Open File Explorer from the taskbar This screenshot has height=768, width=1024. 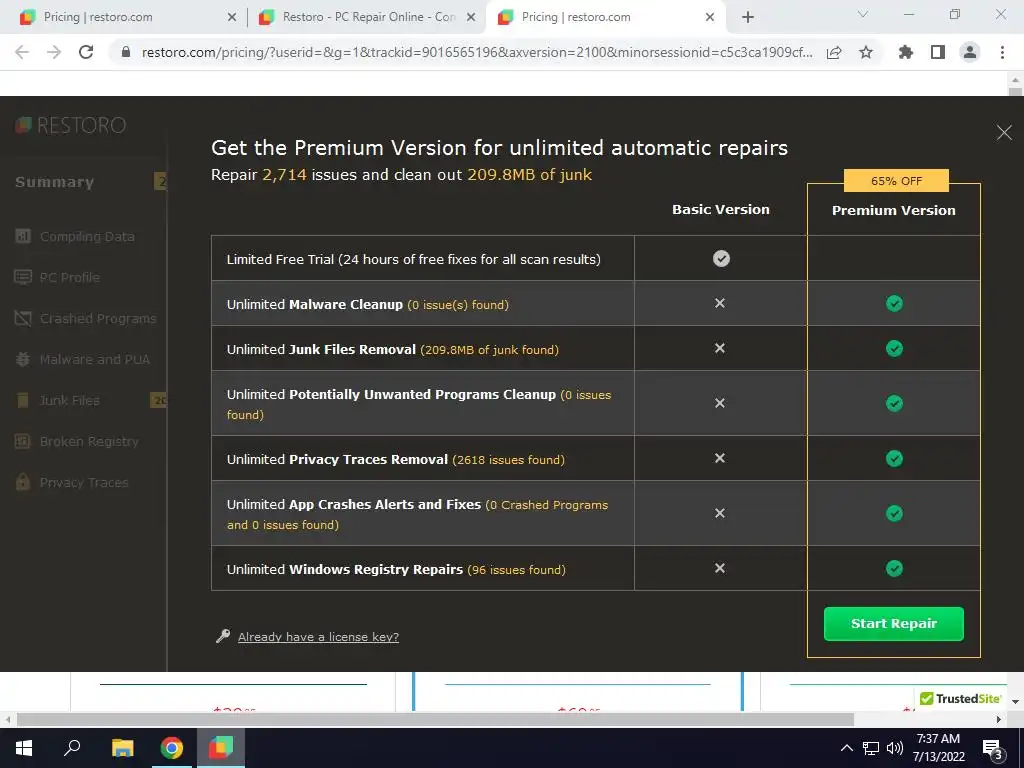[122, 748]
